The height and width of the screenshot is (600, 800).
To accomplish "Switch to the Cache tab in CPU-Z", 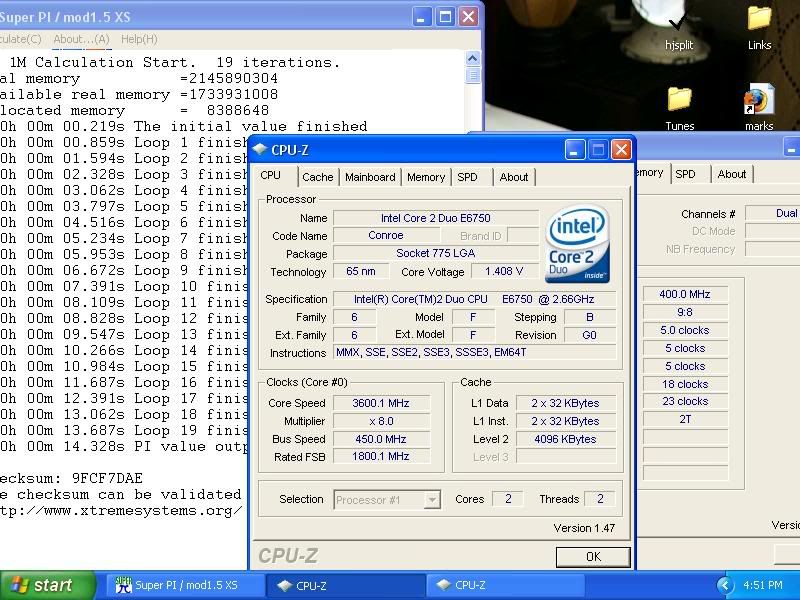I will pos(317,177).
